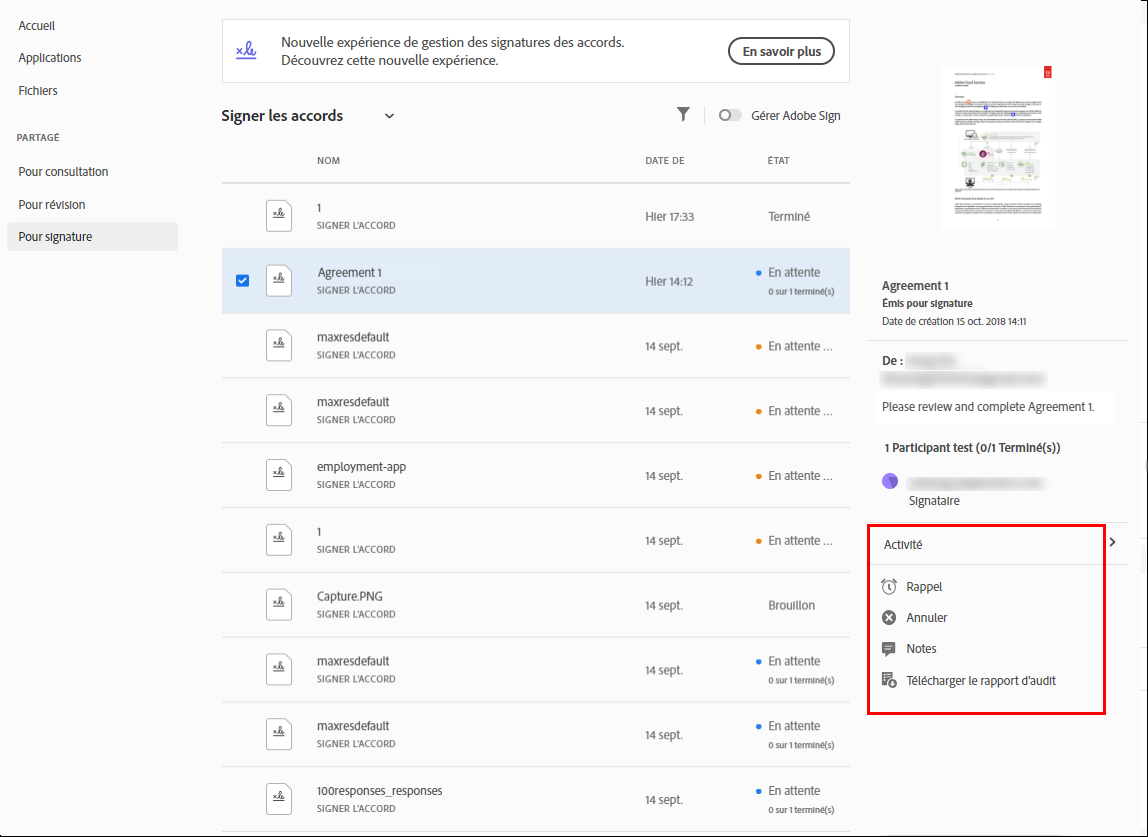Click the signer participant avatar icon

pyautogui.click(x=890, y=482)
